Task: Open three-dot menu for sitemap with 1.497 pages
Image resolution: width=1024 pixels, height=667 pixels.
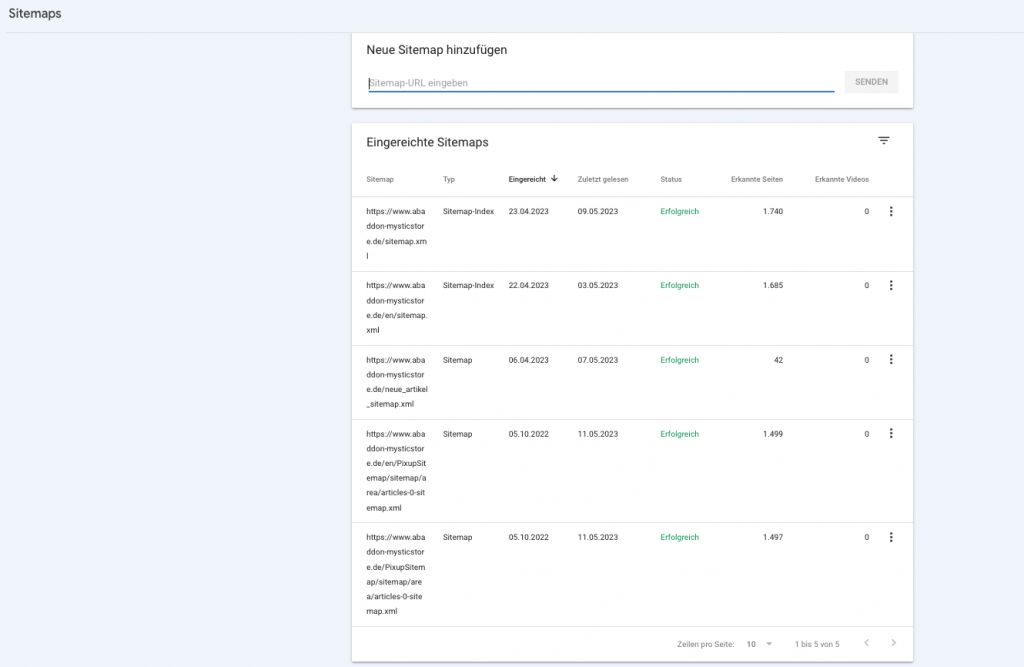Action: tap(890, 537)
